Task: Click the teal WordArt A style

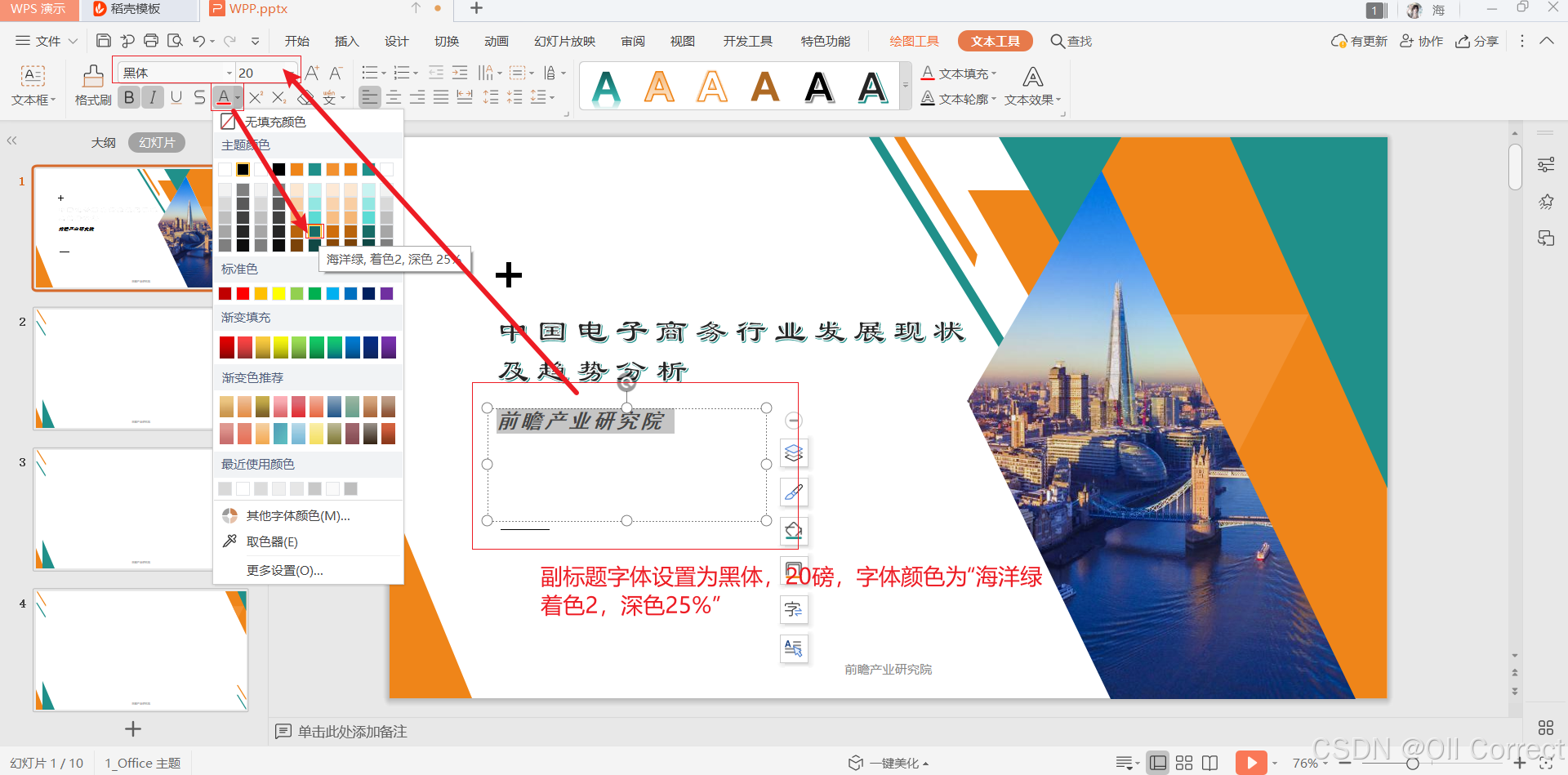Action: (606, 87)
